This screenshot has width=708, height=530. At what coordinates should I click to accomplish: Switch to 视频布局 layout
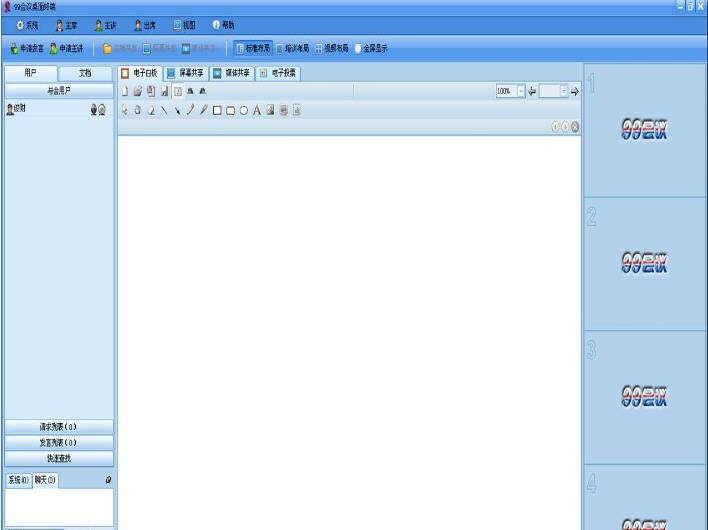[x=331, y=48]
